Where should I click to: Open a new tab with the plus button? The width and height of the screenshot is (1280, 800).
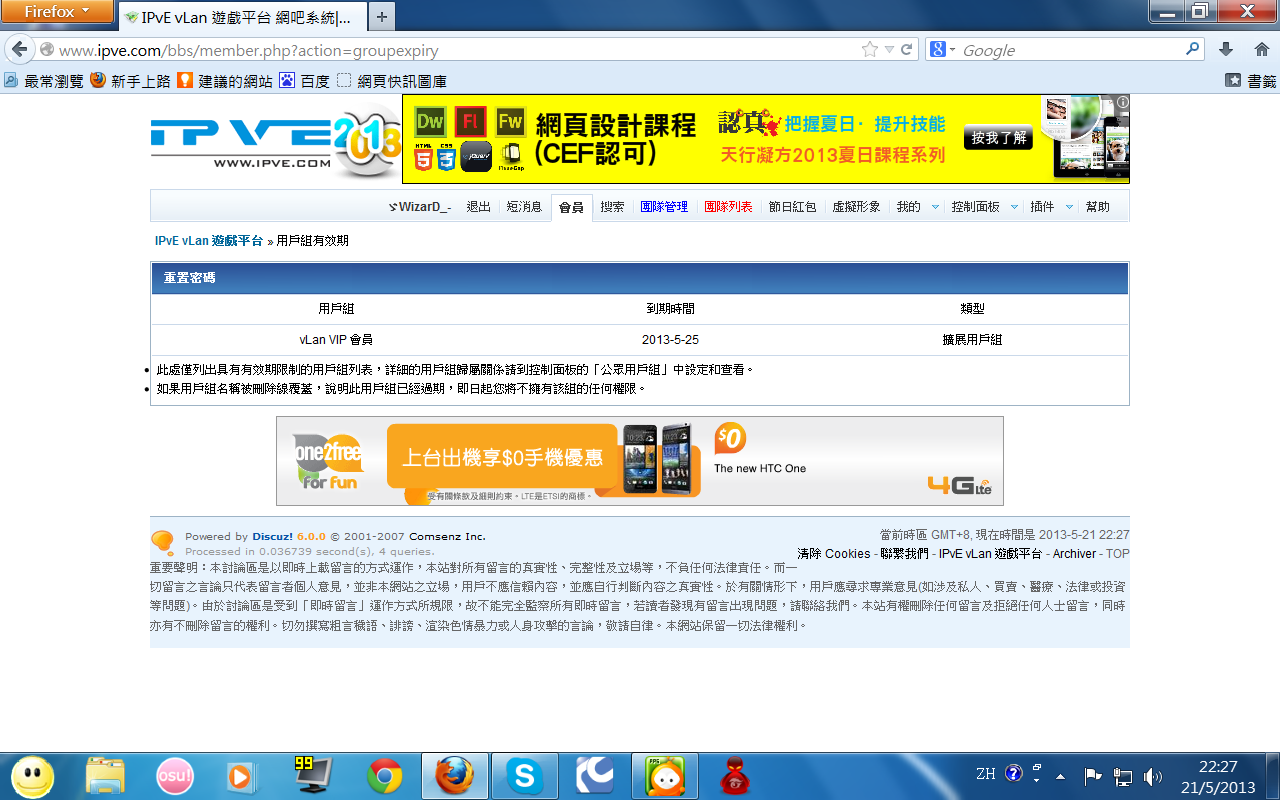click(x=382, y=17)
